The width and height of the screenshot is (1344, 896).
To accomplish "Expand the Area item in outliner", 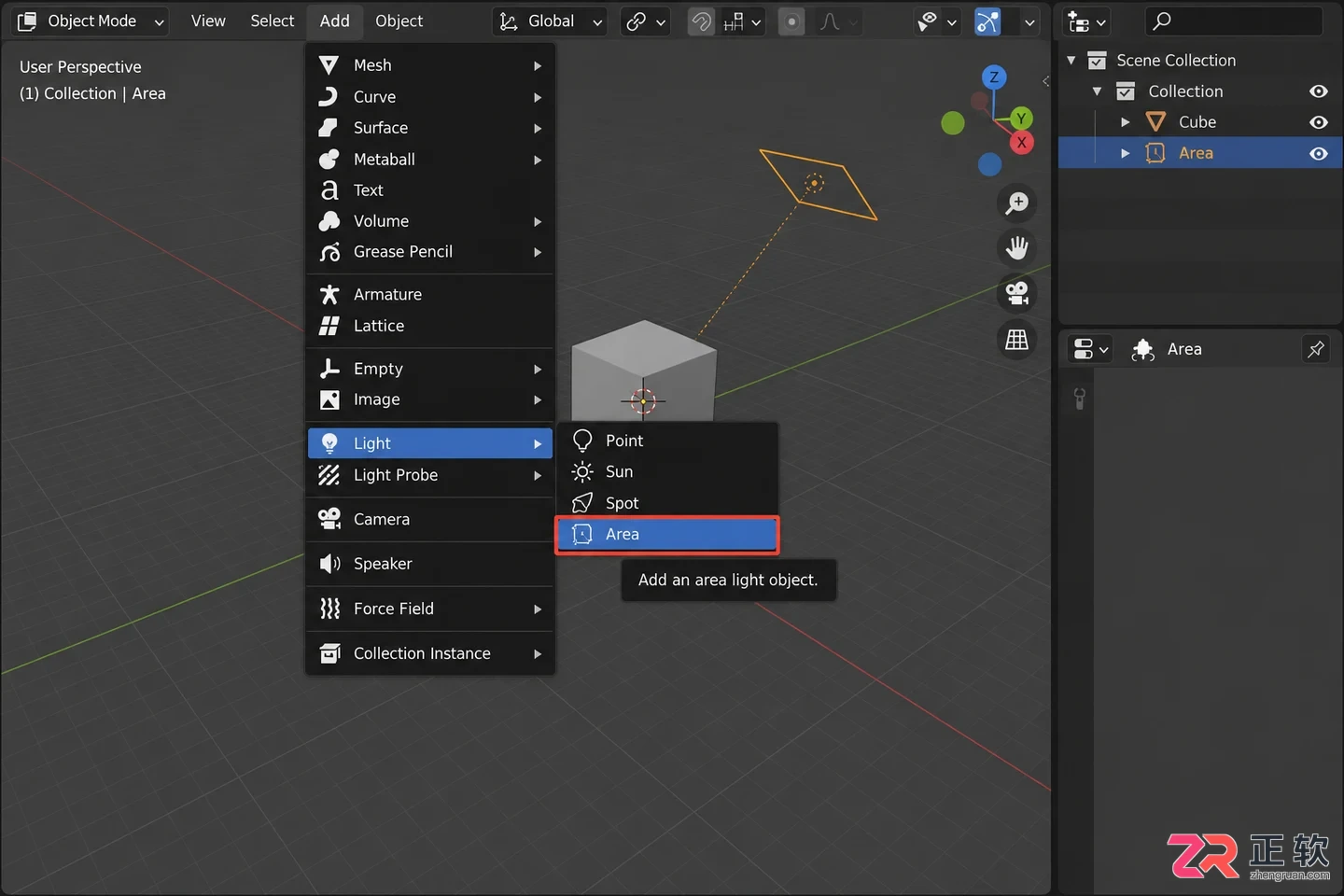I will click(x=1126, y=153).
